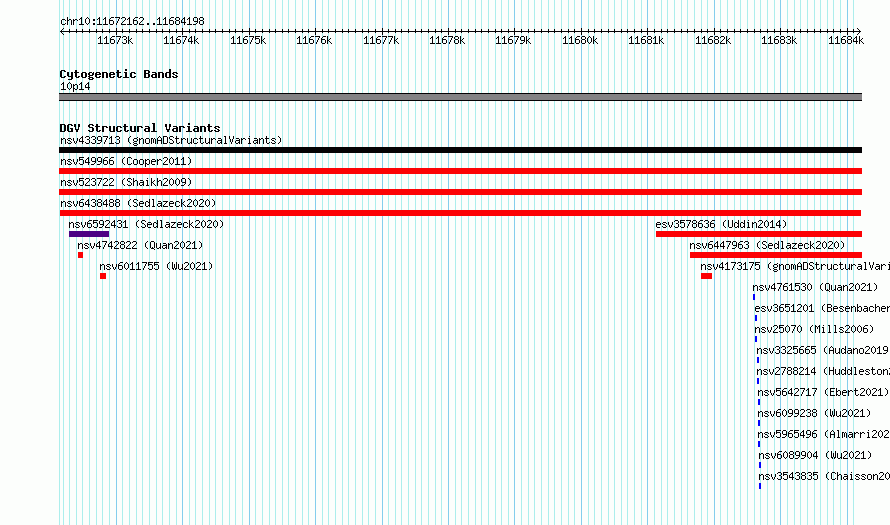Image resolution: width=890 pixels, height=525 pixels.
Task: Open the nsv6447963 (Sedlazeck2020) label
Action: point(767,245)
